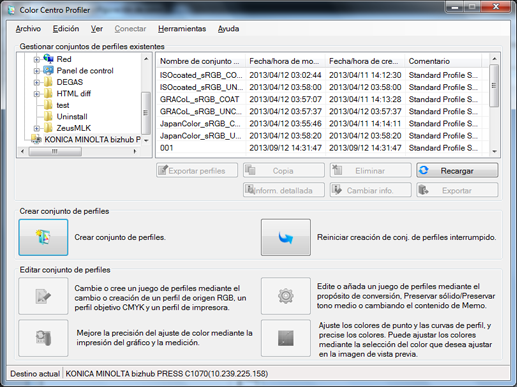The height and width of the screenshot is (387, 517).
Task: Click the tree horizontal scroll left arrow
Action: 22,151
